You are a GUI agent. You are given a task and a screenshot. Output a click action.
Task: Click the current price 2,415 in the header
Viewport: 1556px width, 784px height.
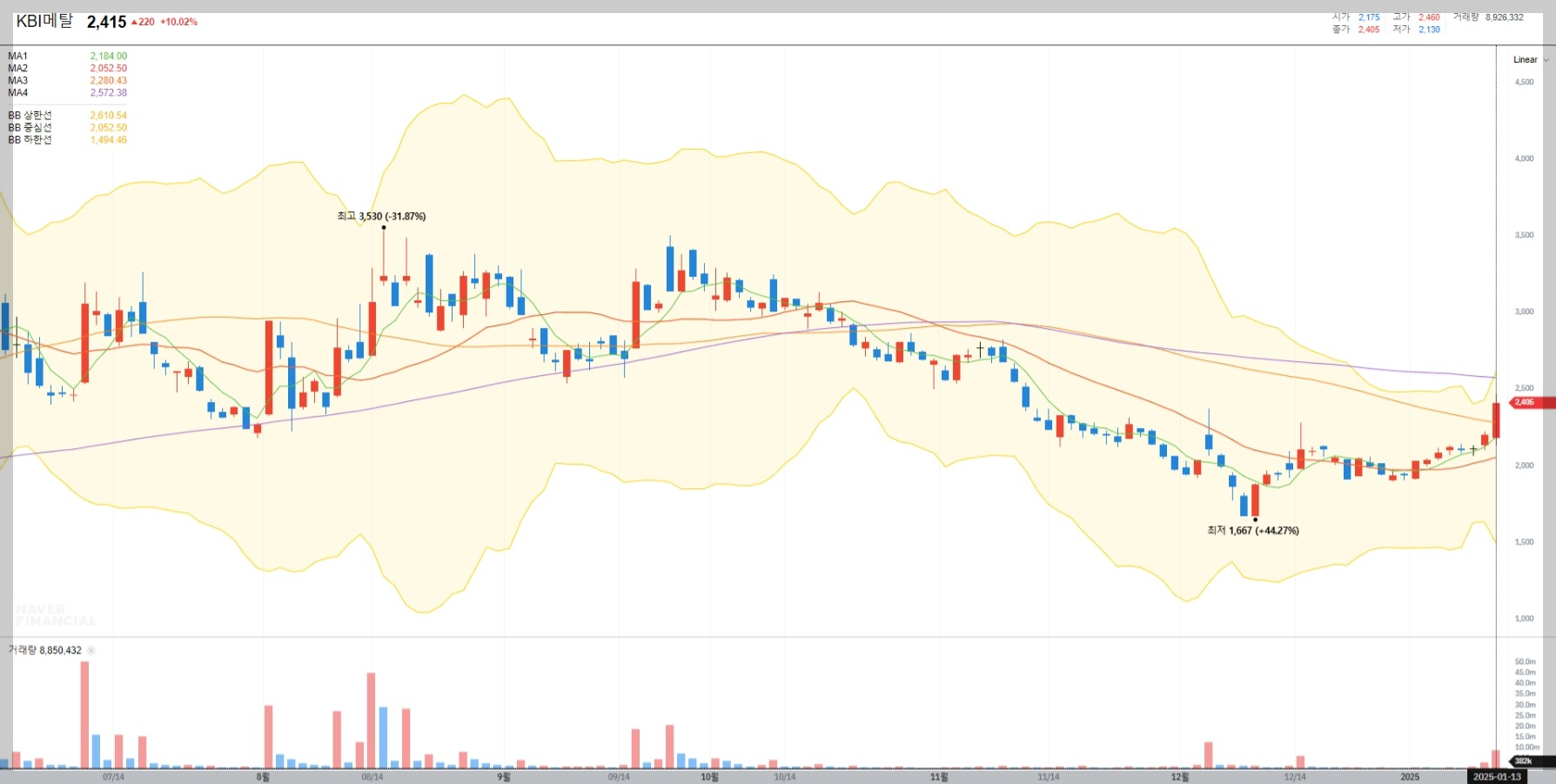106,22
